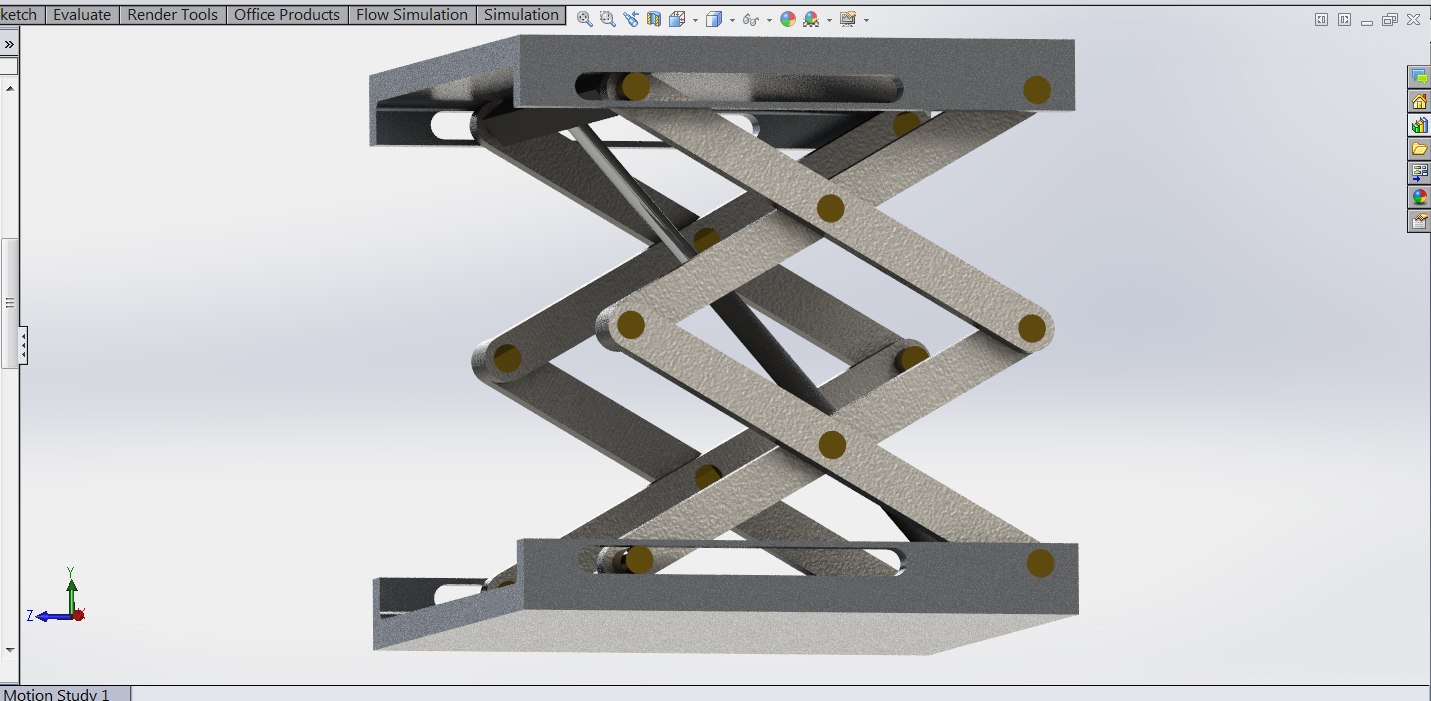
Task: Toggle the Hide/Show Items eyeglasses icon
Action: [752, 17]
